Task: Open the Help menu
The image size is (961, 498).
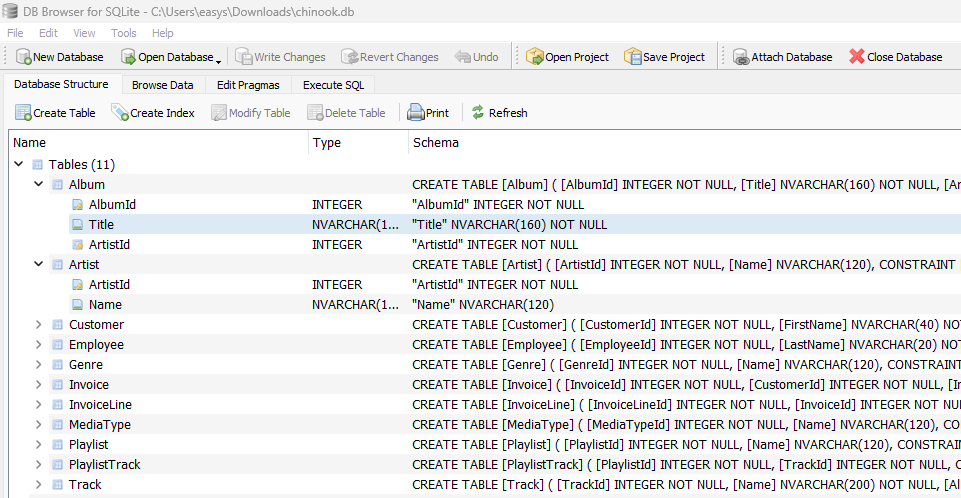Action: pyautogui.click(x=162, y=33)
